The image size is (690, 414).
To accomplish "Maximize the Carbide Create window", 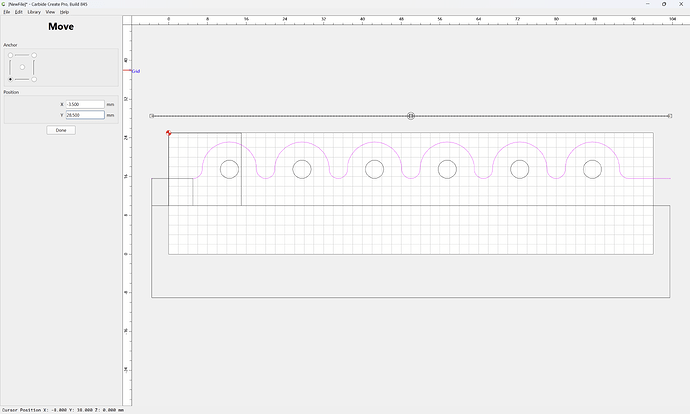I will click(x=664, y=4).
